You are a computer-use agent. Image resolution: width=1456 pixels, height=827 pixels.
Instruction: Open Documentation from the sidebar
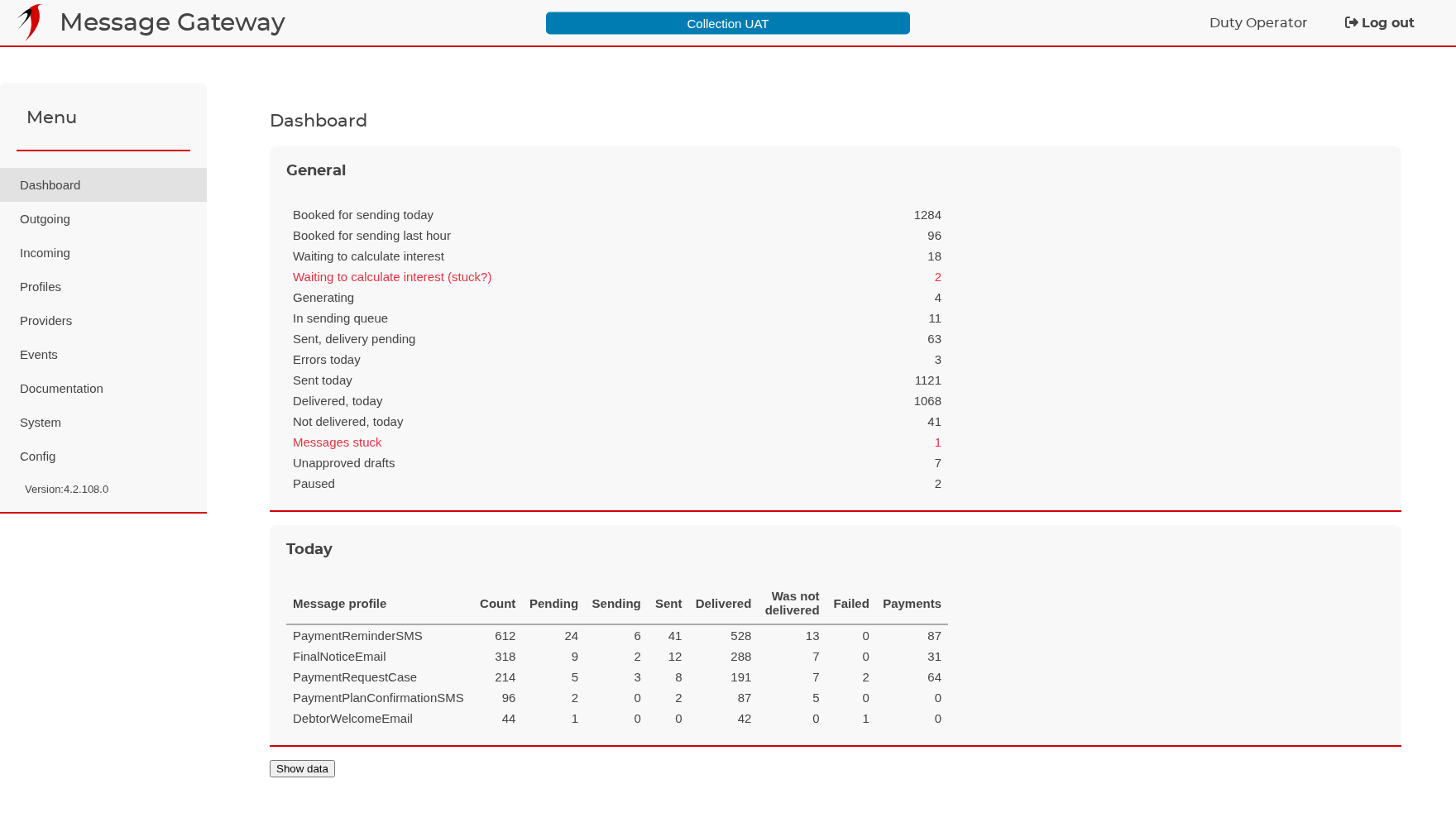click(103, 389)
